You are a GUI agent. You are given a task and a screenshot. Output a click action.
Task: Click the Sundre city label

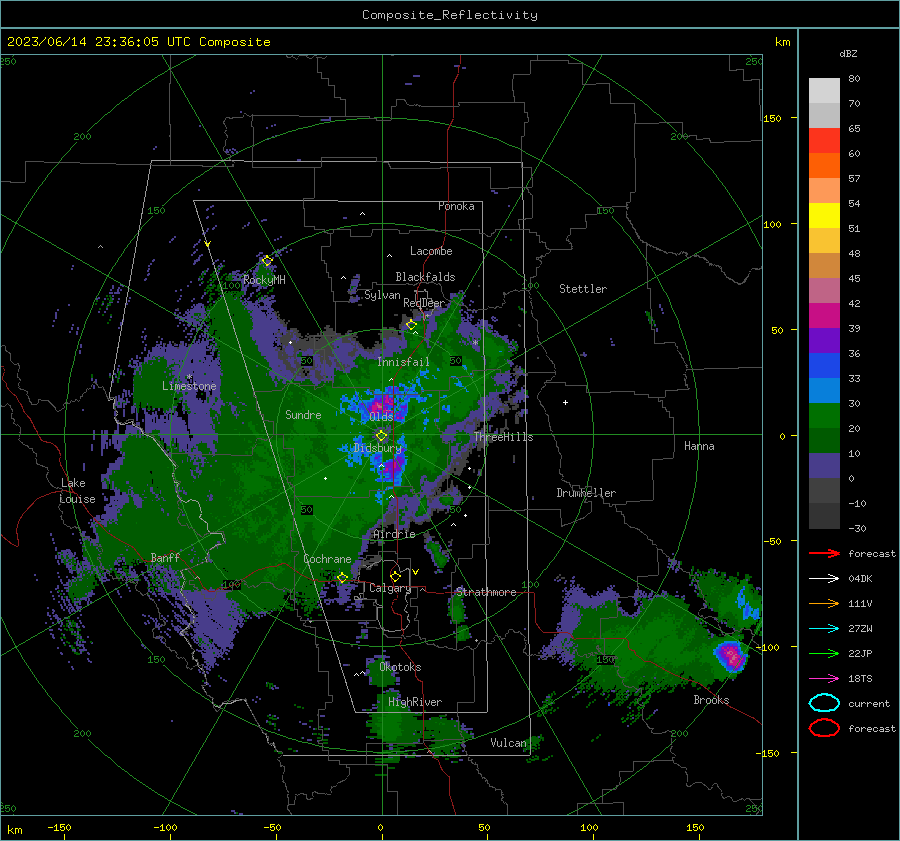(x=303, y=414)
